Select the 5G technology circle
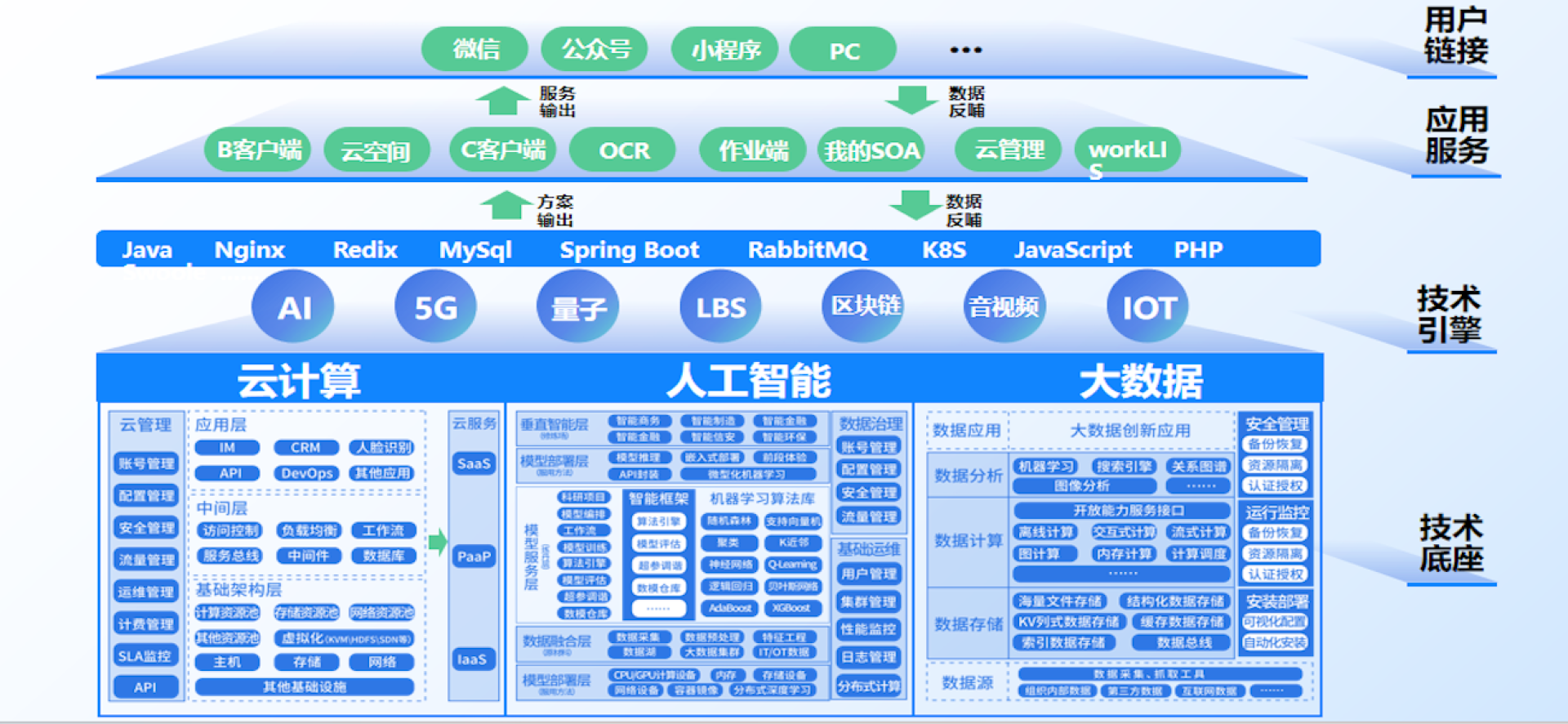 435,307
